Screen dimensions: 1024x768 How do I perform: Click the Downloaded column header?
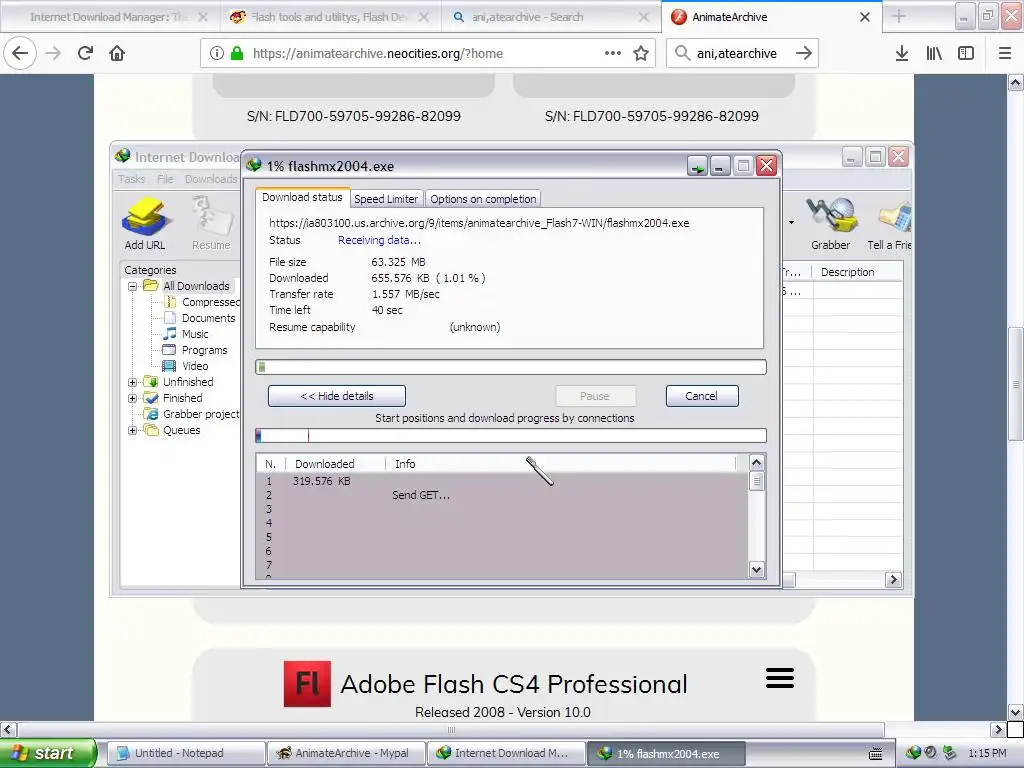coord(336,464)
